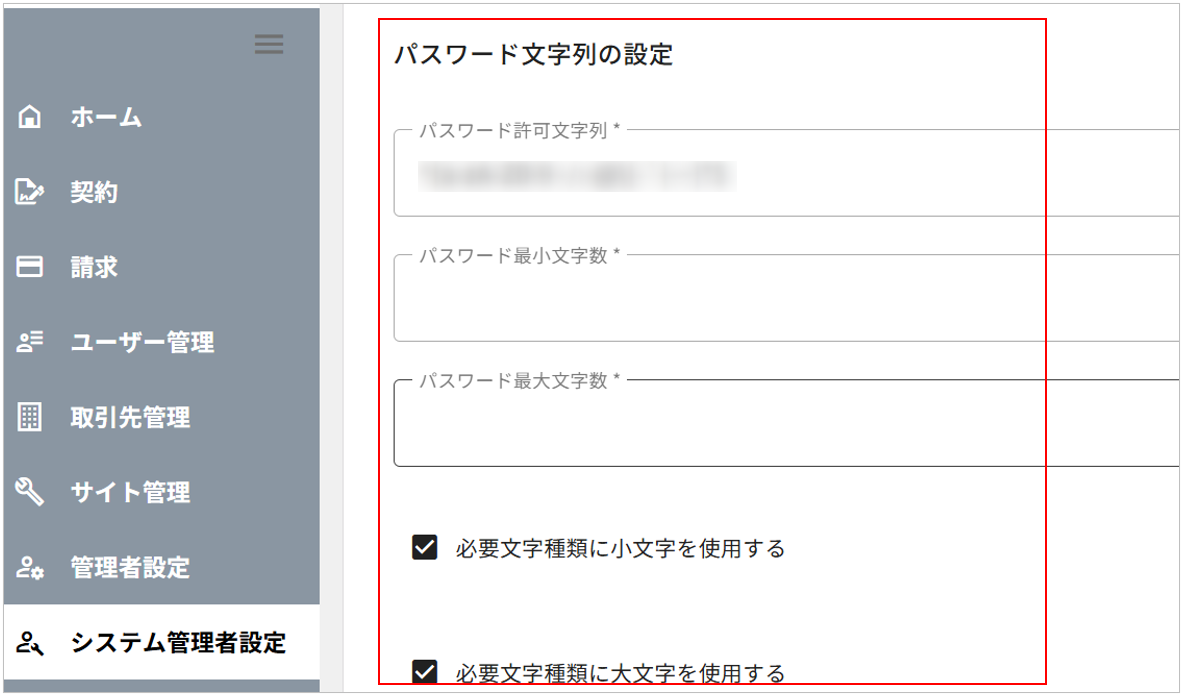Toggle 必要文字種類に大文字を使用する checkbox
Viewport: 1188px width, 696px height.
point(425,671)
